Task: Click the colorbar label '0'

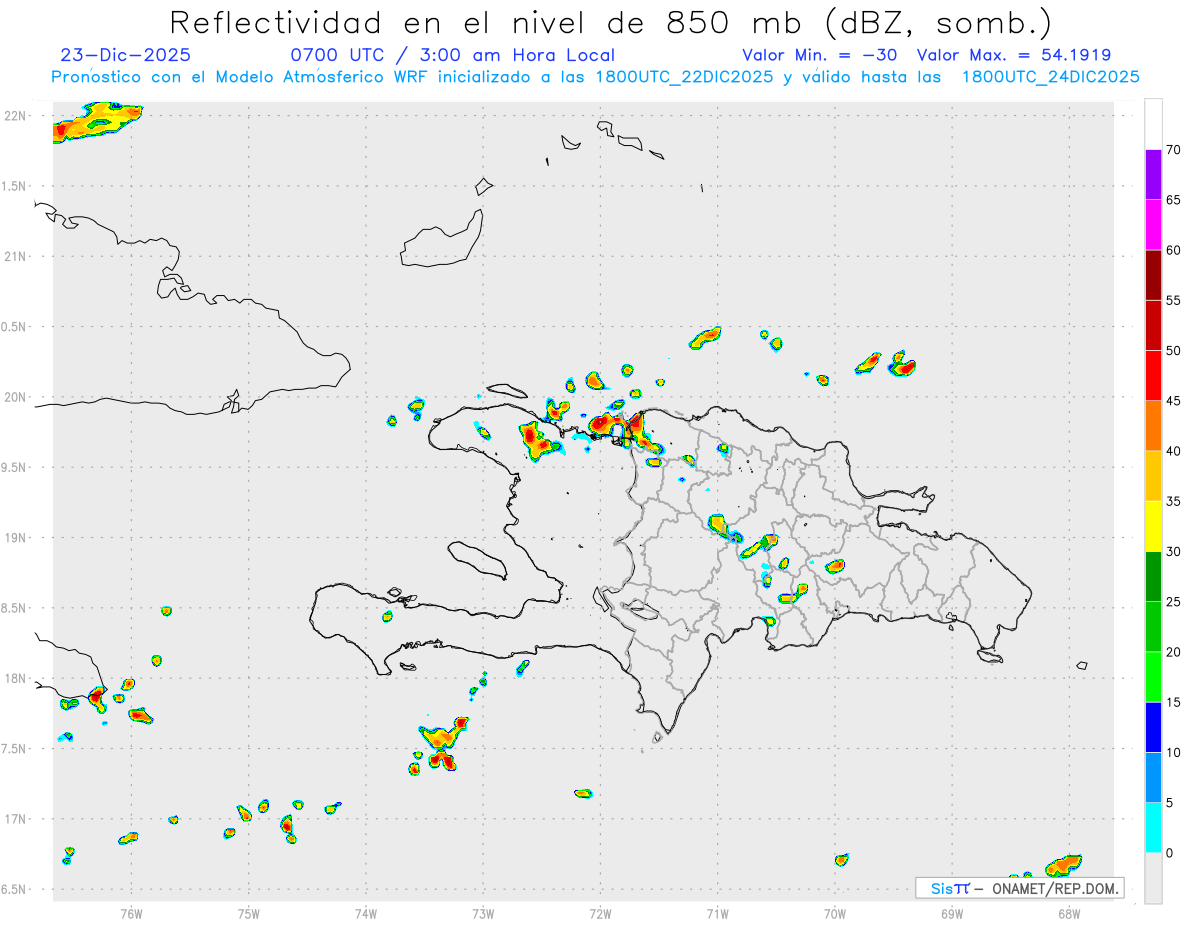Action: (x=1169, y=853)
